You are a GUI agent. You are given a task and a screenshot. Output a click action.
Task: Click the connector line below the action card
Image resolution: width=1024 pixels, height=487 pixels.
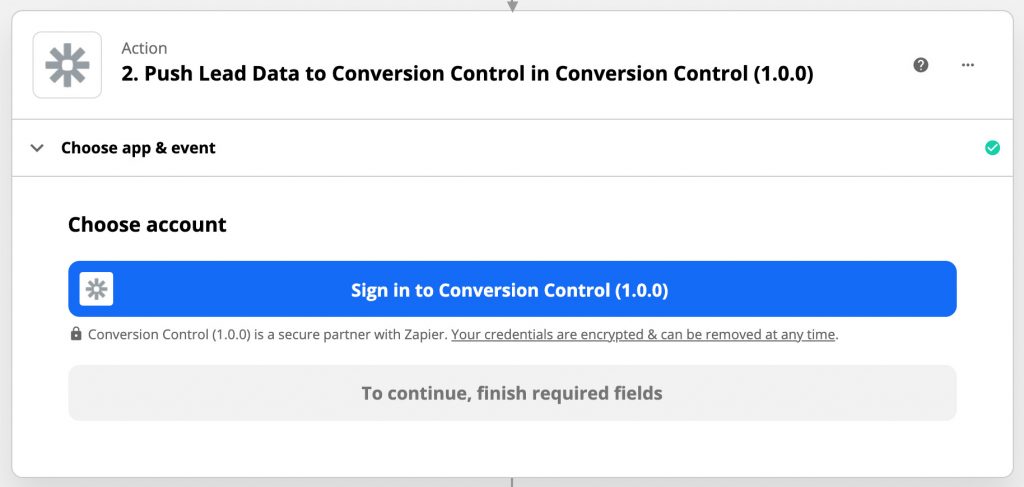coord(512,482)
